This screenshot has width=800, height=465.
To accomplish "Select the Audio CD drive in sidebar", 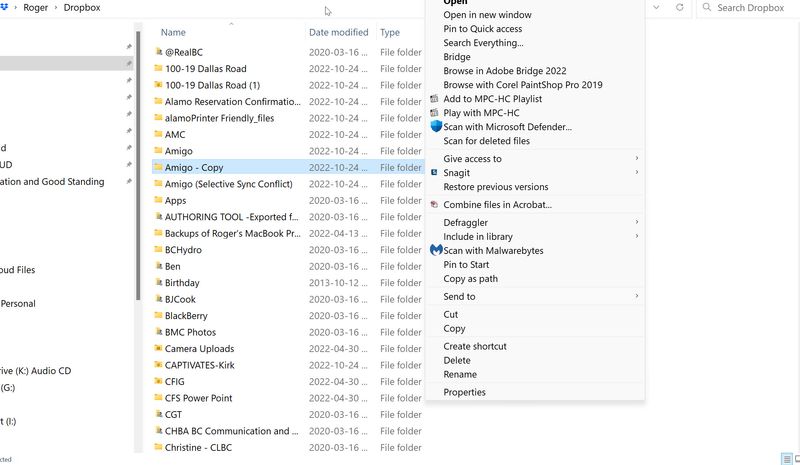I will click(35, 371).
